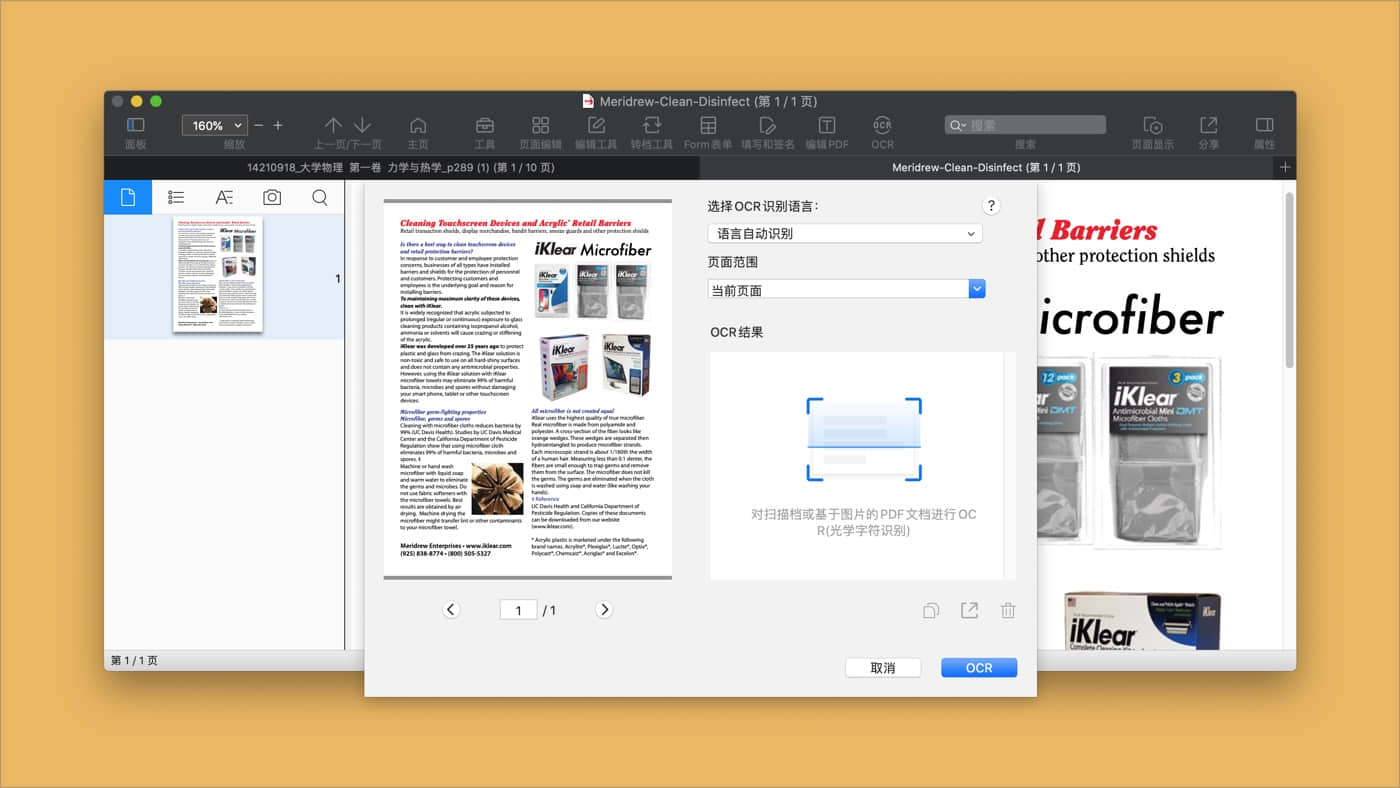The height and width of the screenshot is (788, 1400).
Task: Click the vertical scrollbar of main document
Action: pyautogui.click(x=1289, y=280)
